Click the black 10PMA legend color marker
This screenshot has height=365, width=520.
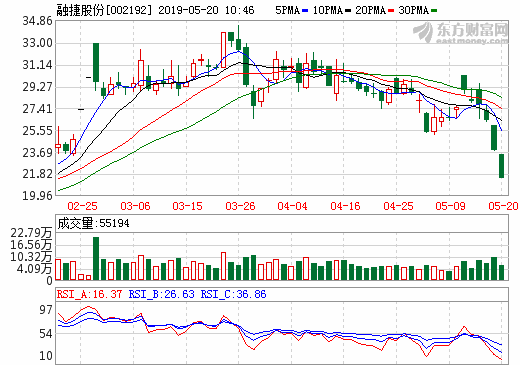coord(348,11)
